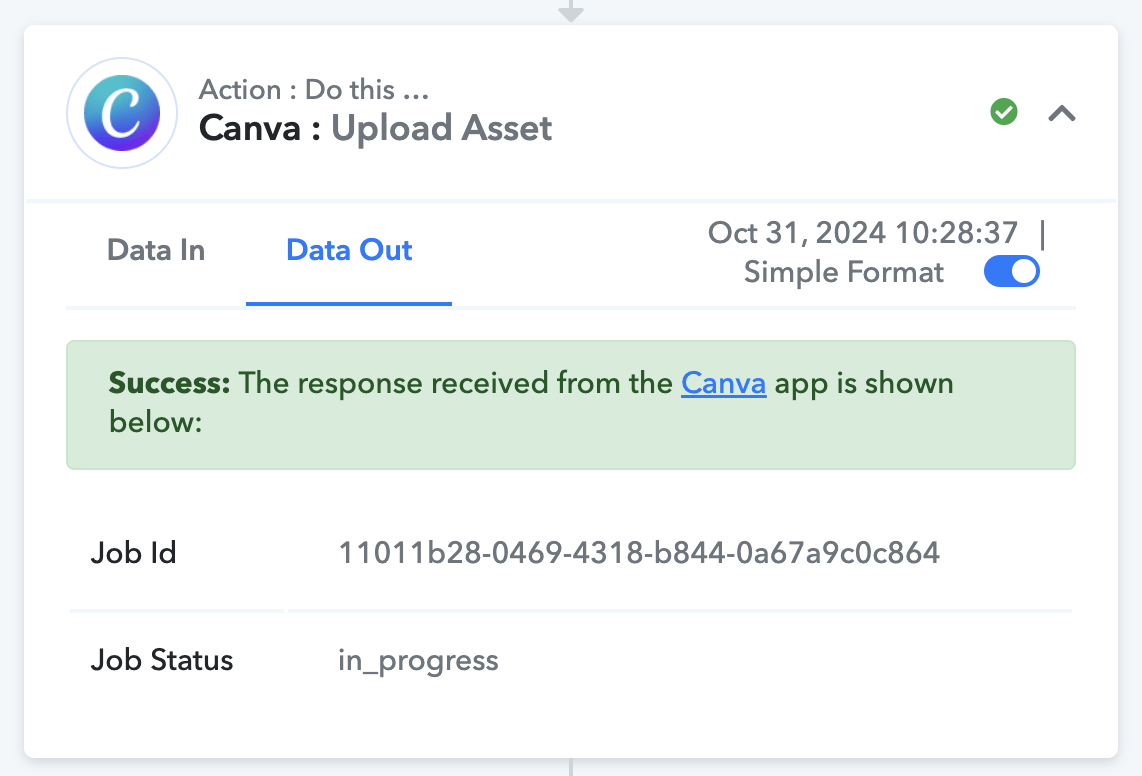
Task: Click the vertical separator after timestamp
Action: pos(1043,235)
